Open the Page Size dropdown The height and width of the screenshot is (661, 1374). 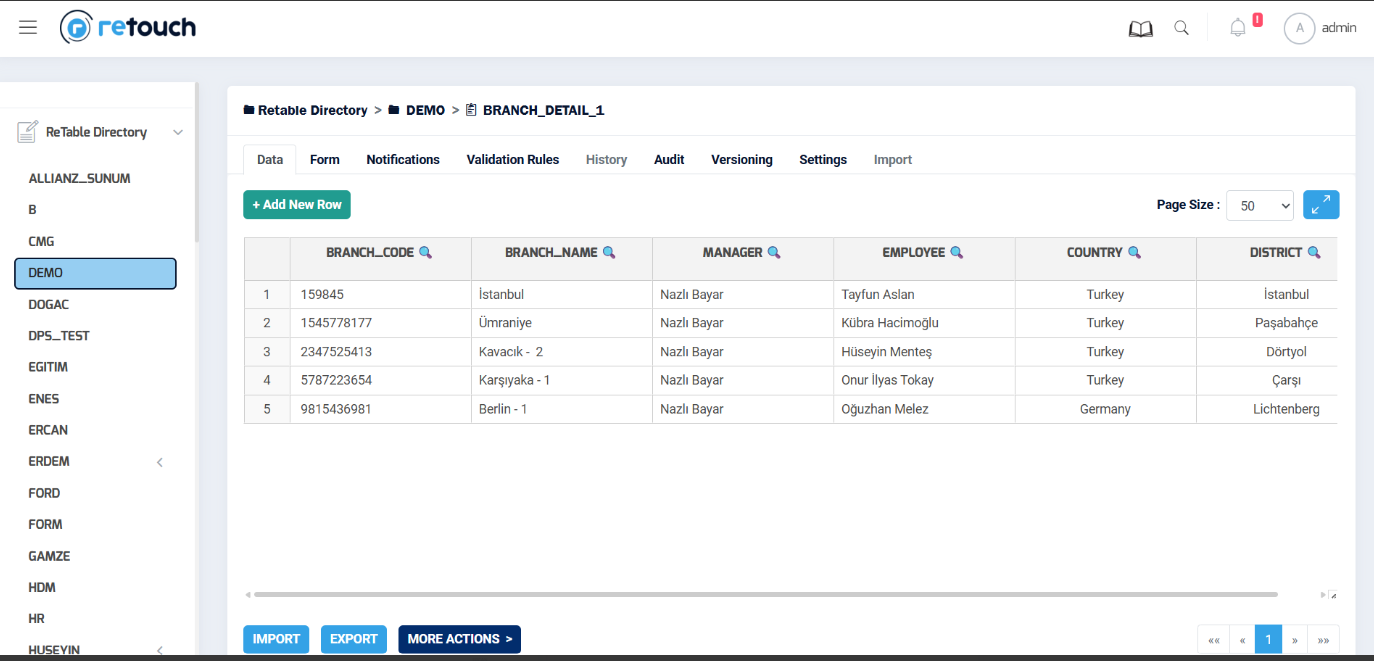coord(1259,205)
